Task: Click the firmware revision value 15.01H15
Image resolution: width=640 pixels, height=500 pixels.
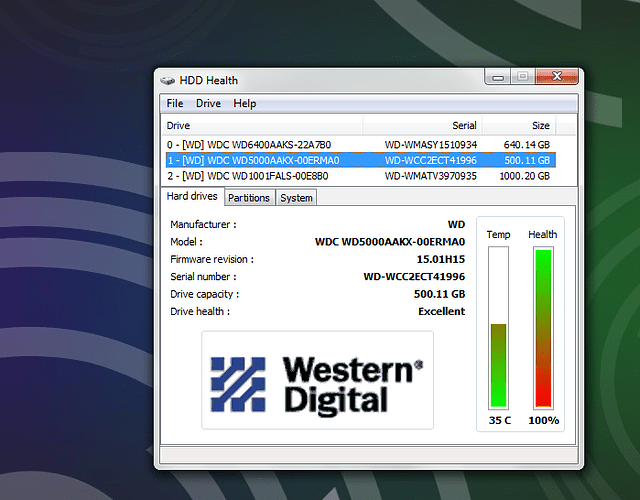Action: [x=440, y=259]
